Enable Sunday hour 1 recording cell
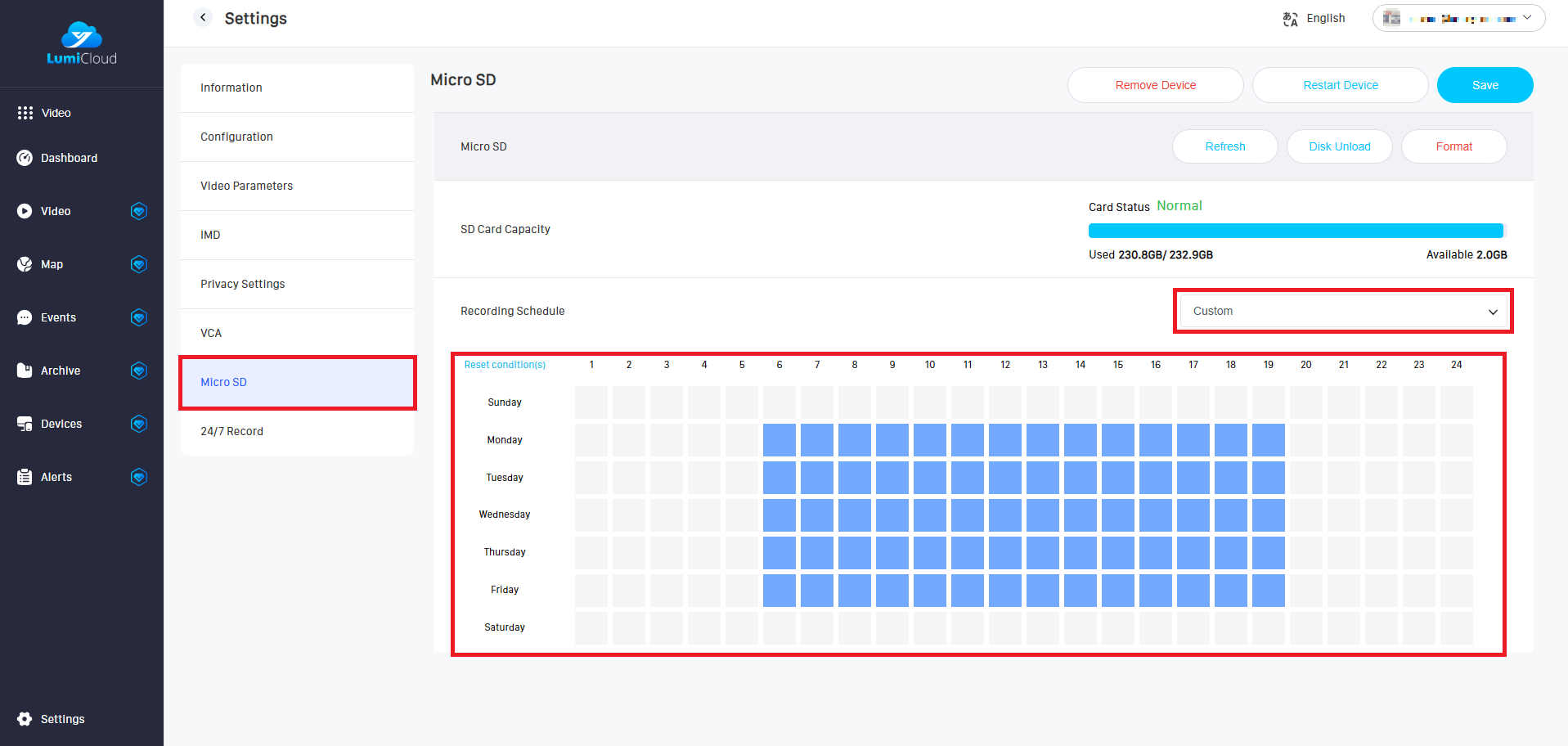 click(x=591, y=402)
